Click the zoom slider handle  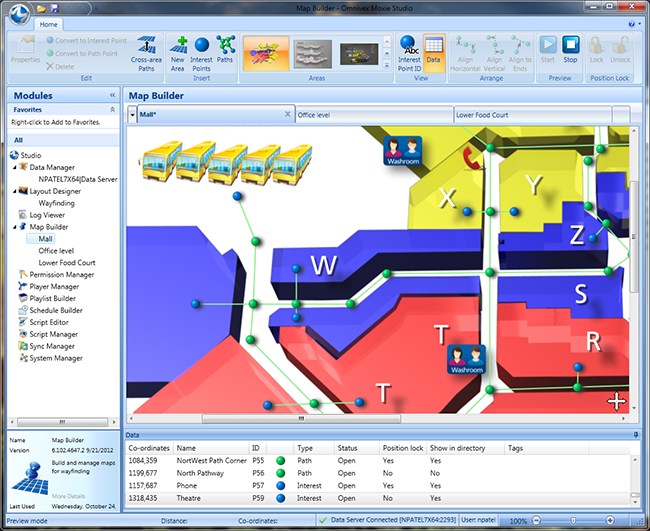(573, 521)
